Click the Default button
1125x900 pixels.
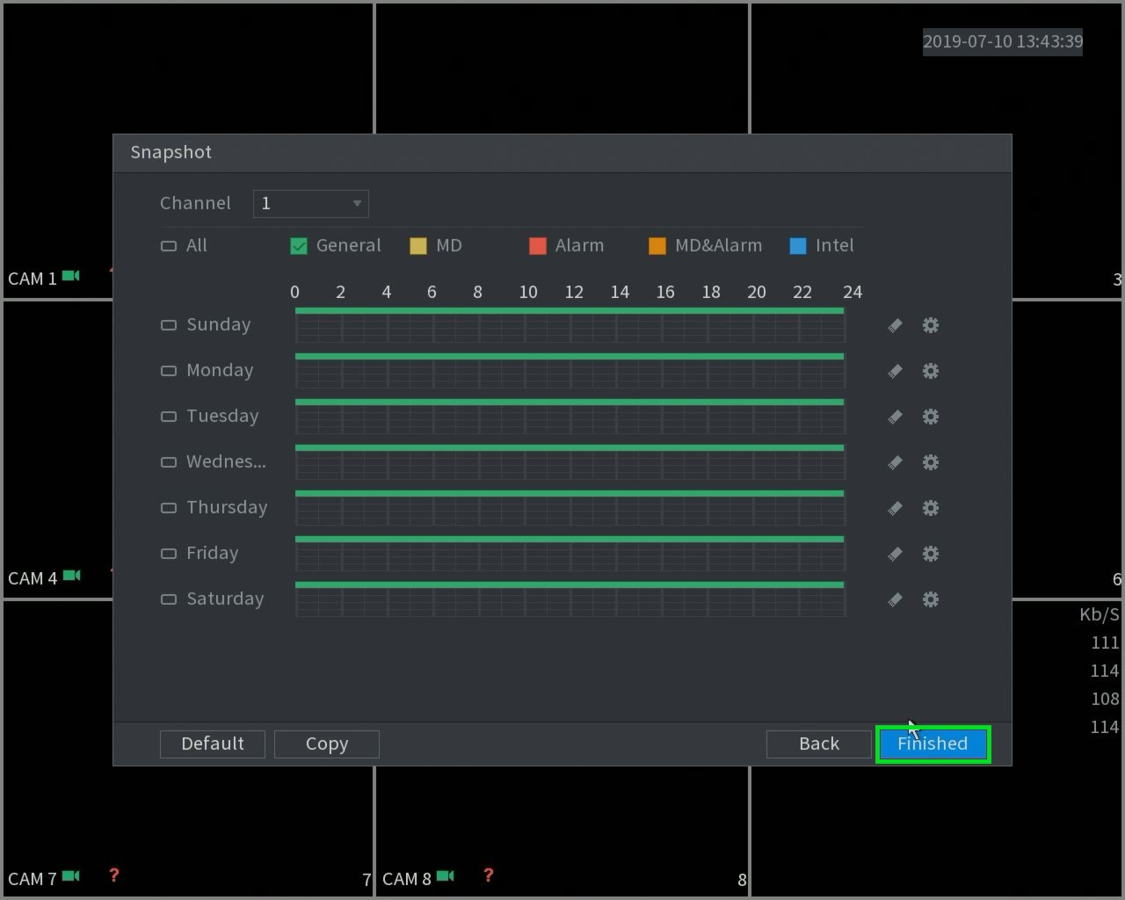(212, 744)
